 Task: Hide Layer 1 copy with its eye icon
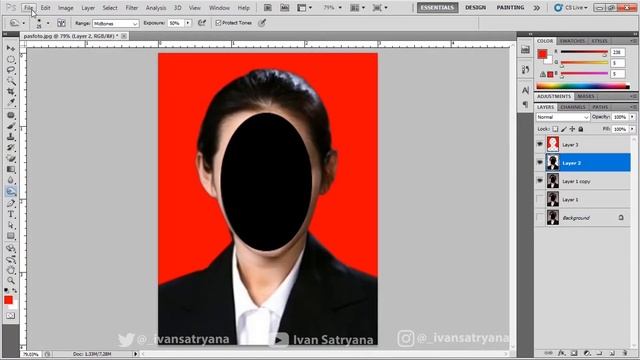tap(540, 181)
